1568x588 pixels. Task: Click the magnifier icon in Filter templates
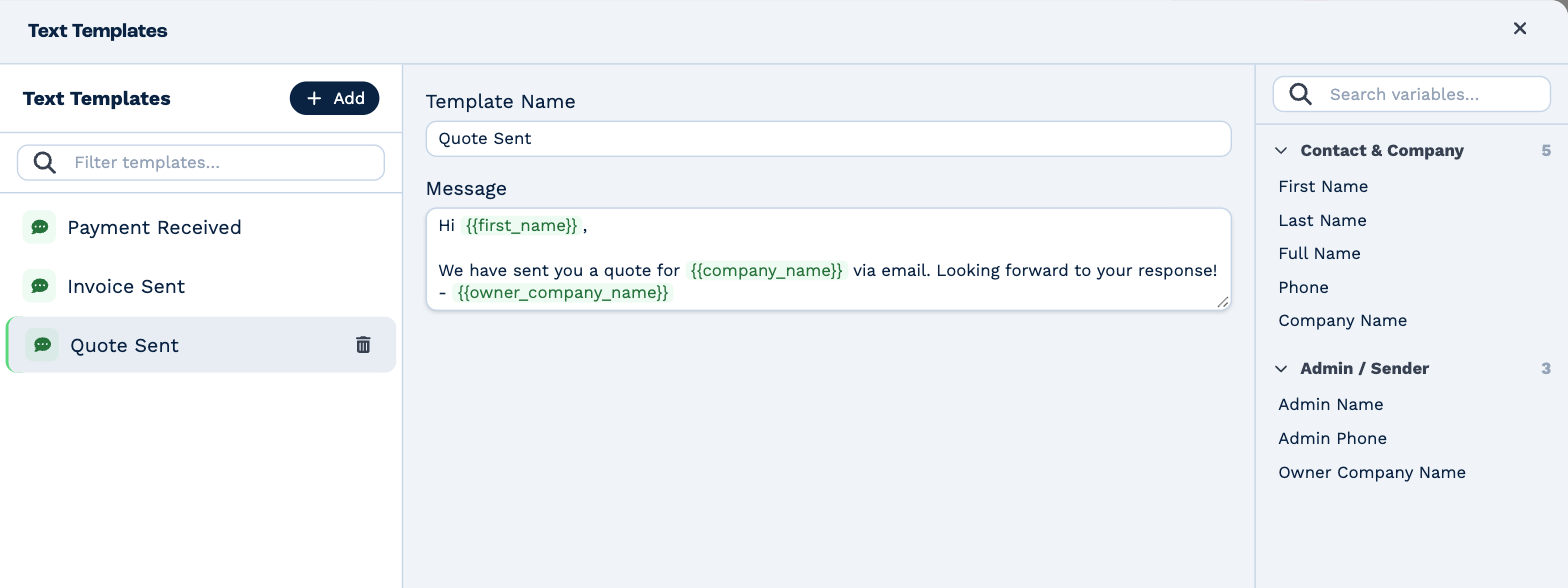pyautogui.click(x=45, y=162)
